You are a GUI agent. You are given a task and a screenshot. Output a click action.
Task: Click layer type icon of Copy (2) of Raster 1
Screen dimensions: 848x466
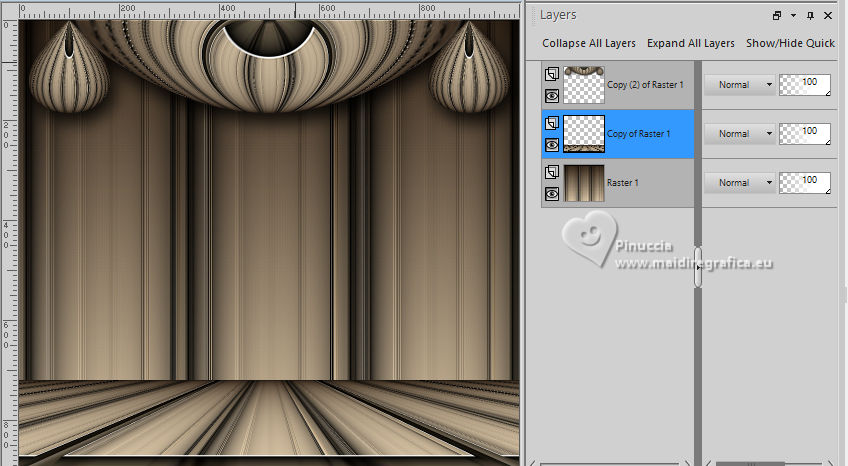tap(551, 74)
